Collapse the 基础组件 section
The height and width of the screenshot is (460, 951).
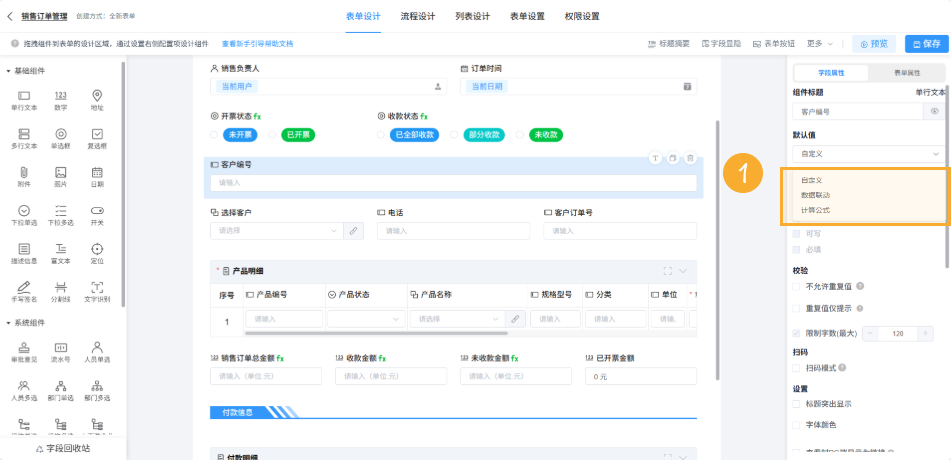(8, 71)
